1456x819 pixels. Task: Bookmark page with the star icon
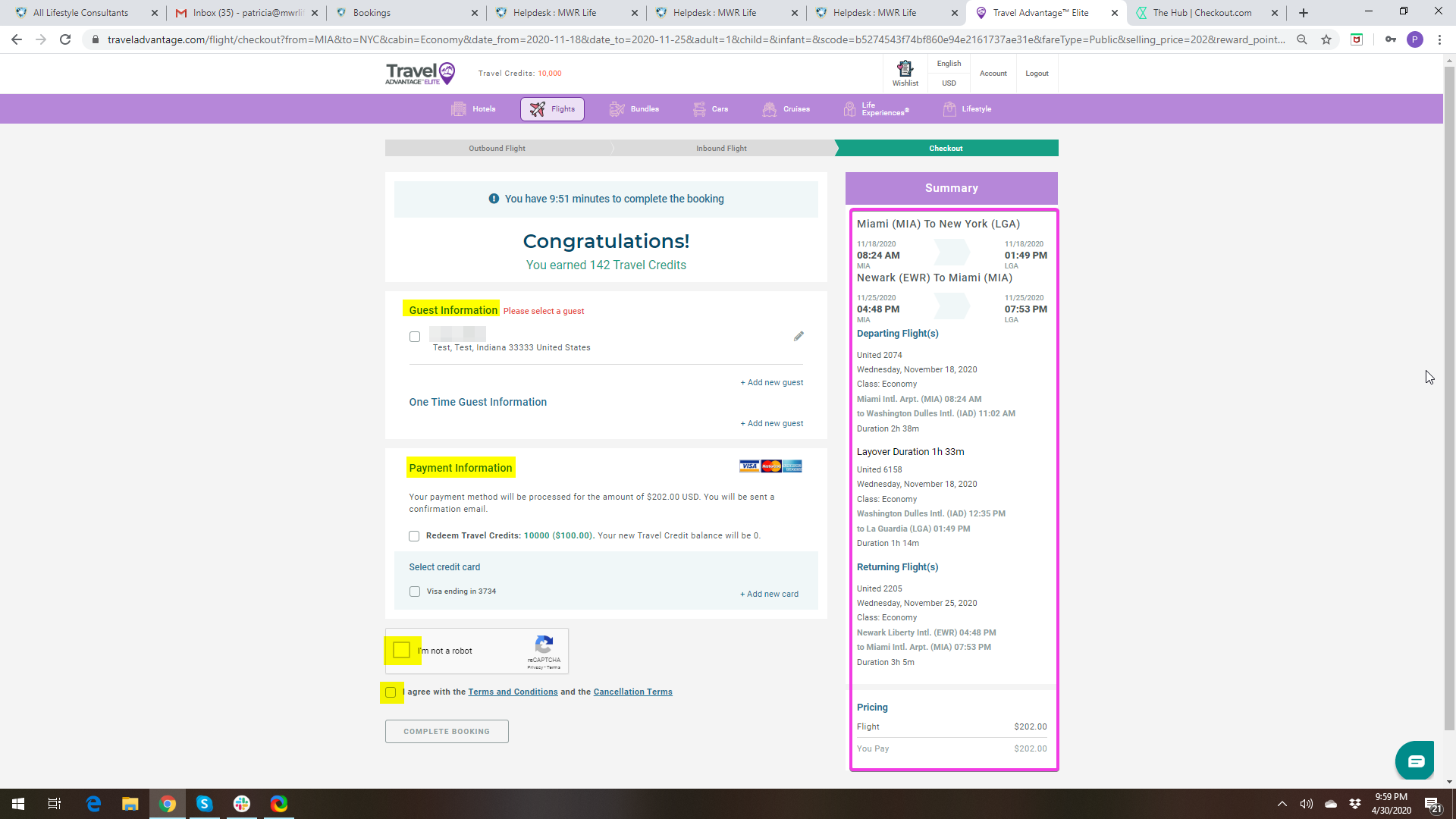pyautogui.click(x=1326, y=39)
